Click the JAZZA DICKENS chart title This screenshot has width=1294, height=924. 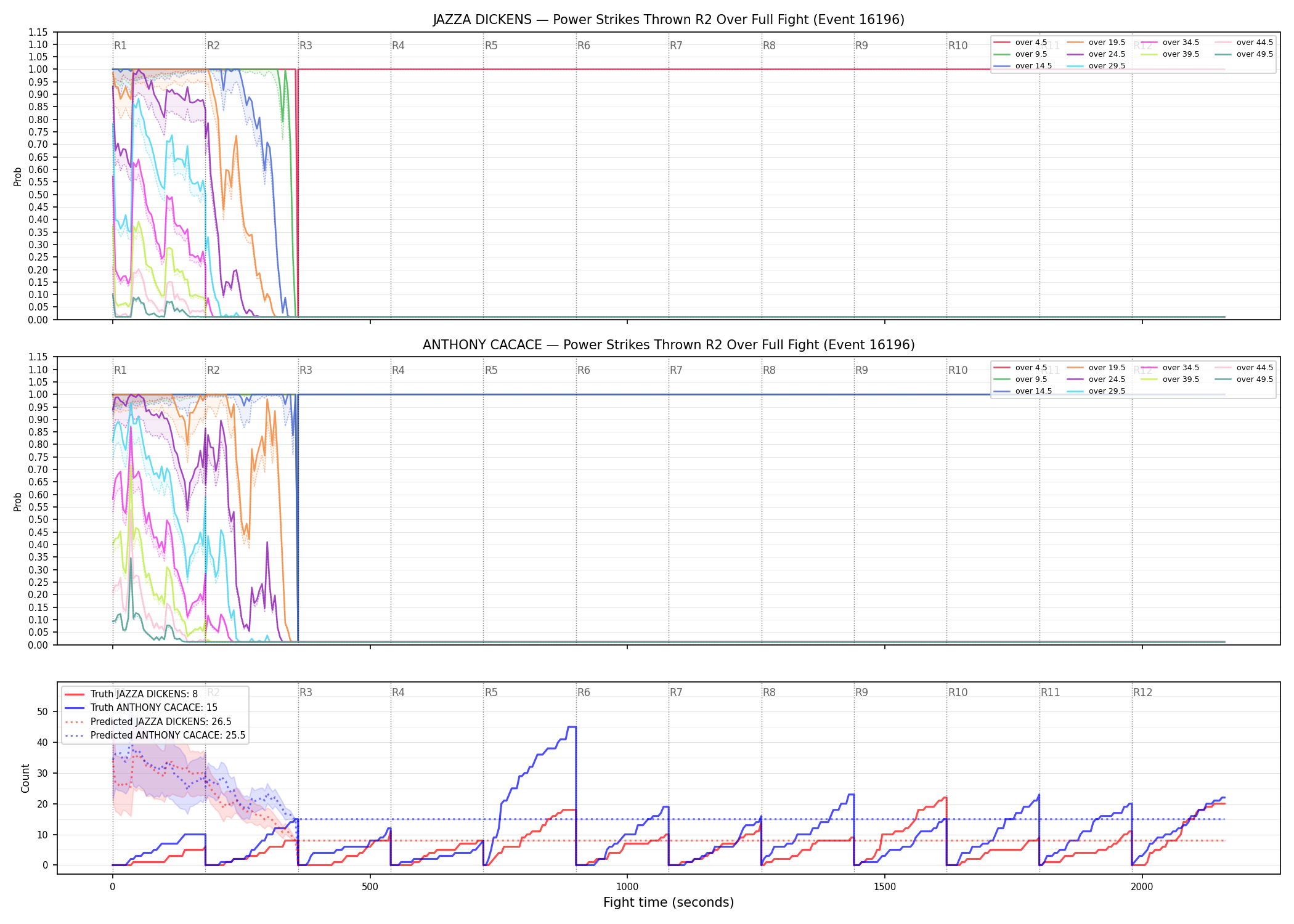[x=669, y=20]
